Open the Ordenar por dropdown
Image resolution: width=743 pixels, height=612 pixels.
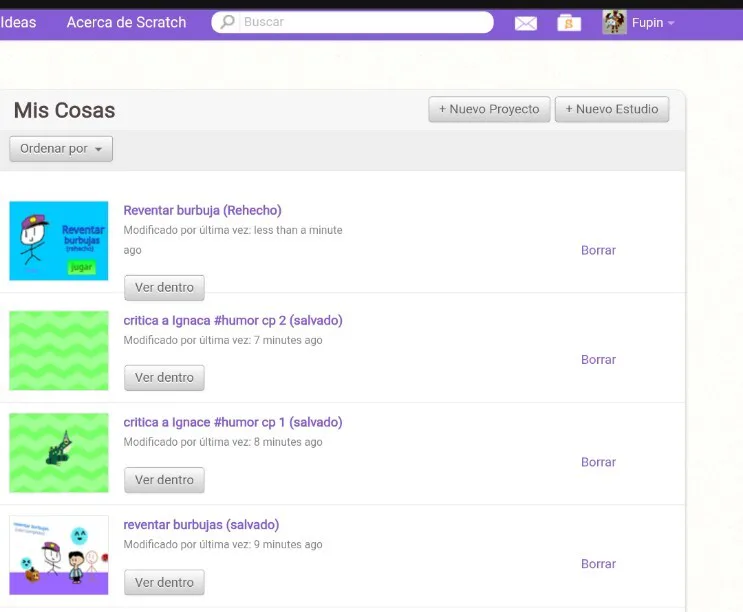(x=61, y=149)
